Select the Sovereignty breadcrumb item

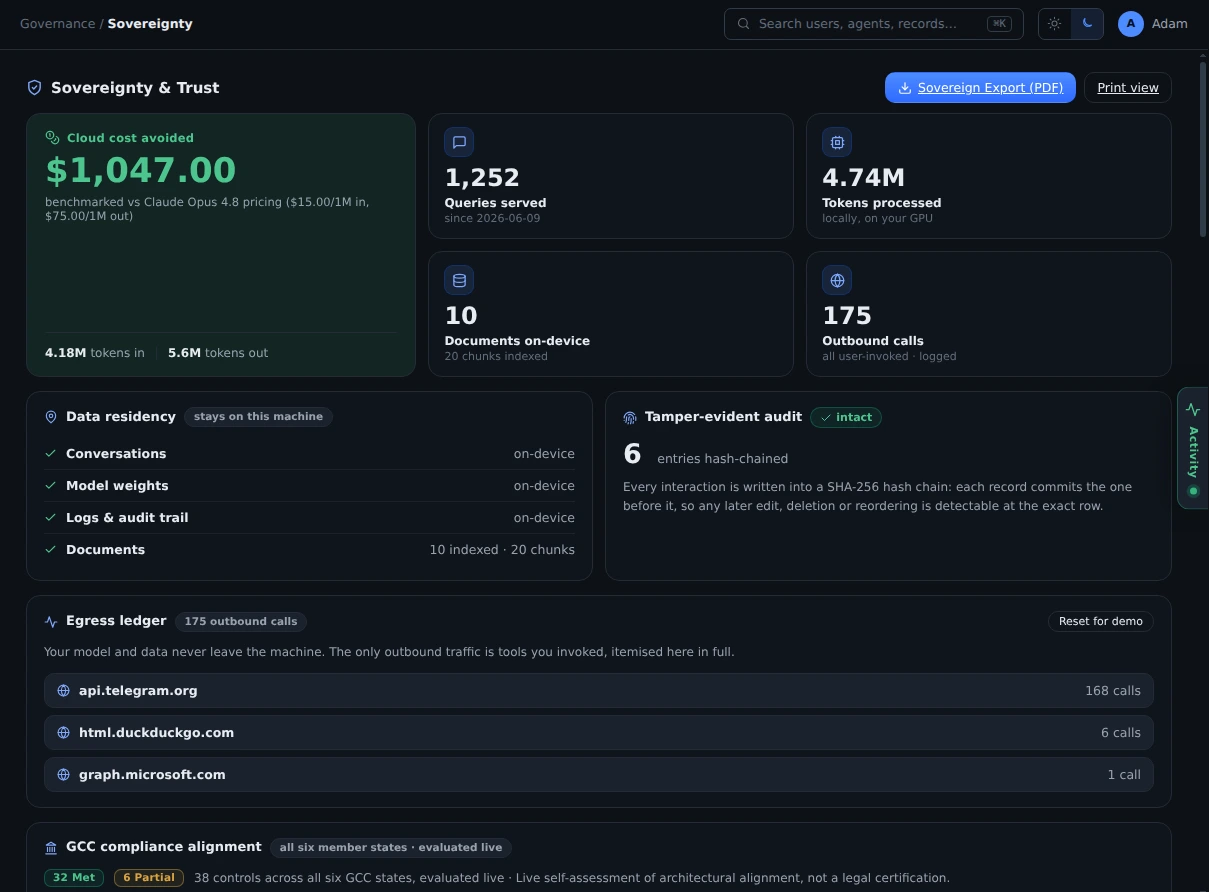150,24
